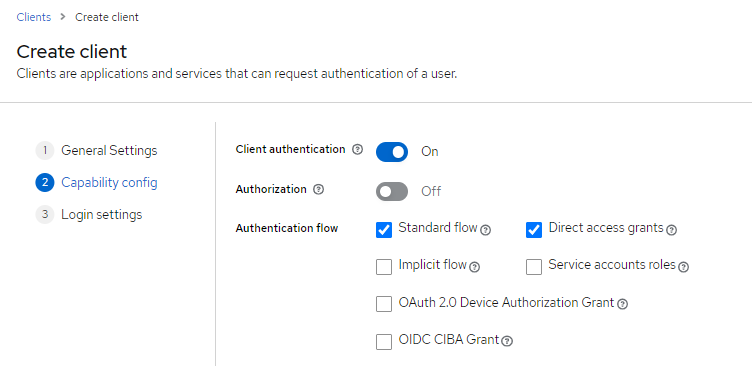
Task: Open OAuth 2.0 Device Authorization Grant help icon
Action: tap(623, 304)
